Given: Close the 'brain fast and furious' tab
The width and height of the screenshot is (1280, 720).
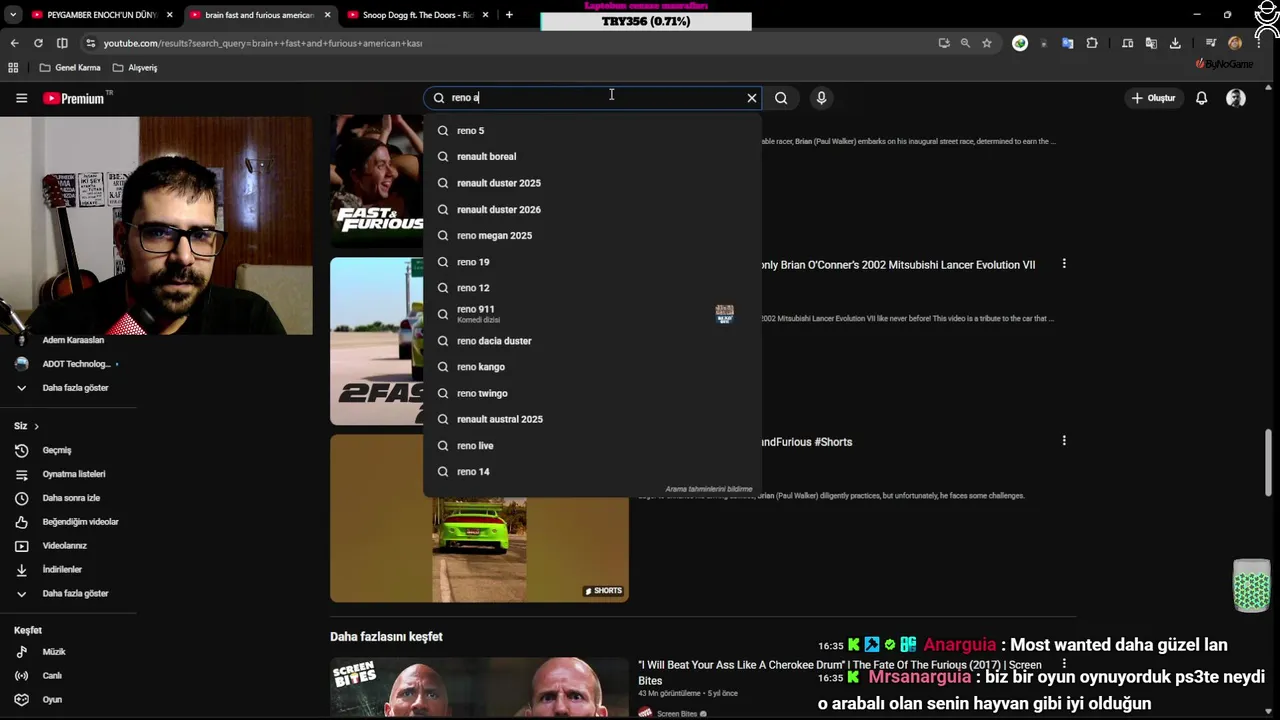Looking at the screenshot, I should 327,15.
